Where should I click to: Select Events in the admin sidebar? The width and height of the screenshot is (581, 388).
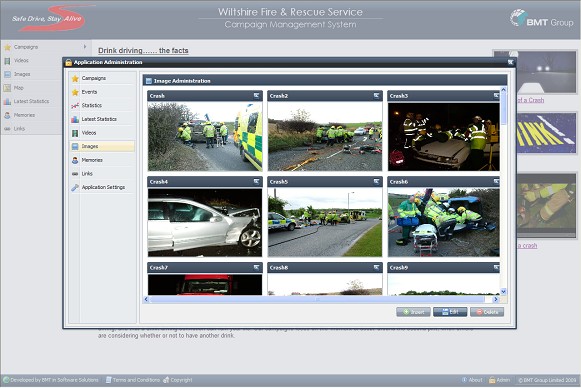(102, 92)
